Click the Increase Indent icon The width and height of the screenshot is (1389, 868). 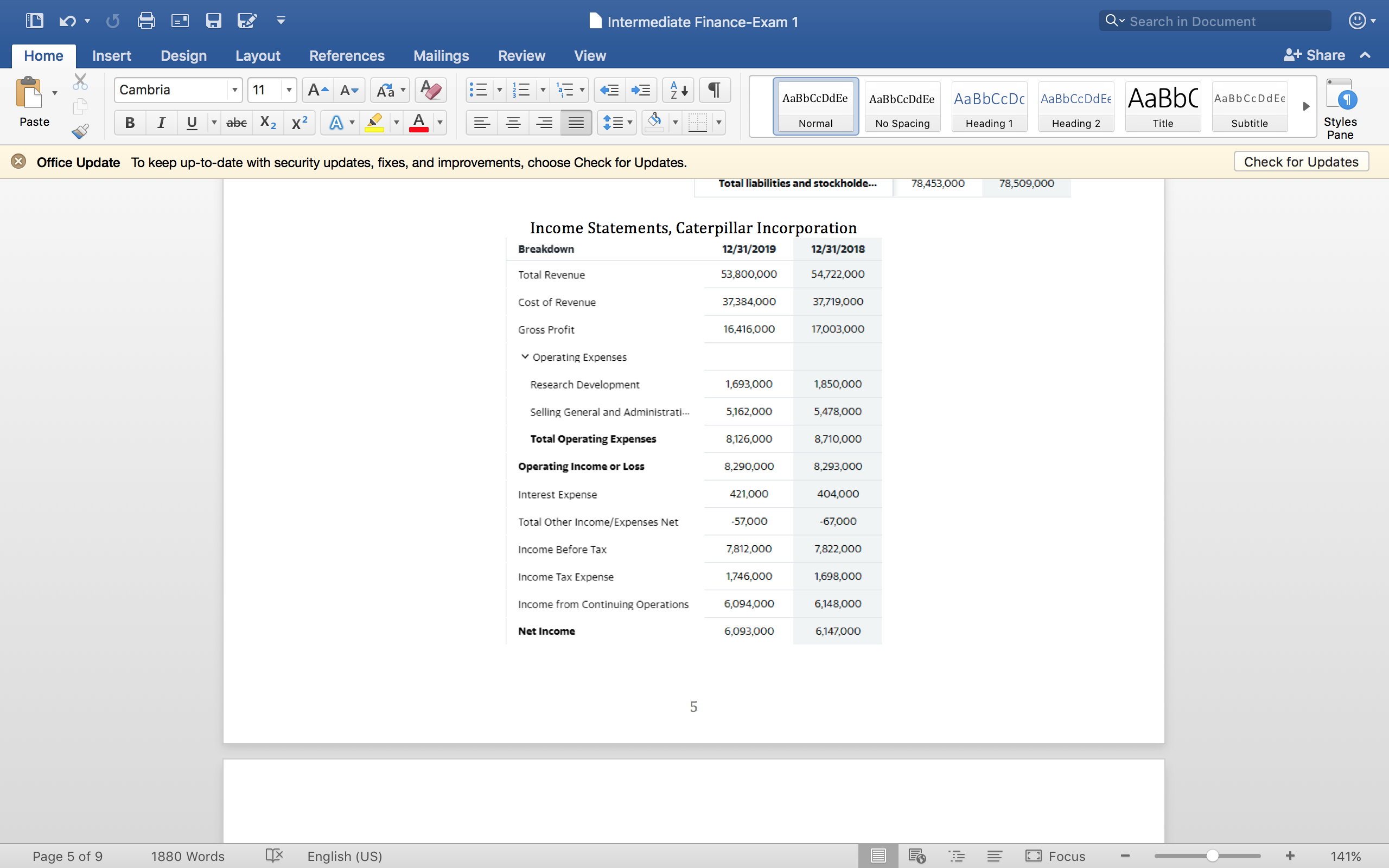point(641,90)
